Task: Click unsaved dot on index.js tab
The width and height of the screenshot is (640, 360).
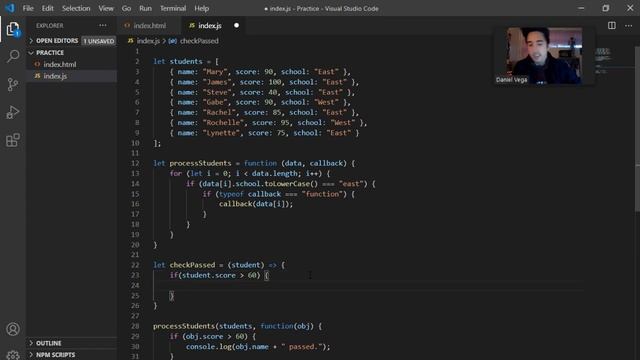Action: coord(236,25)
